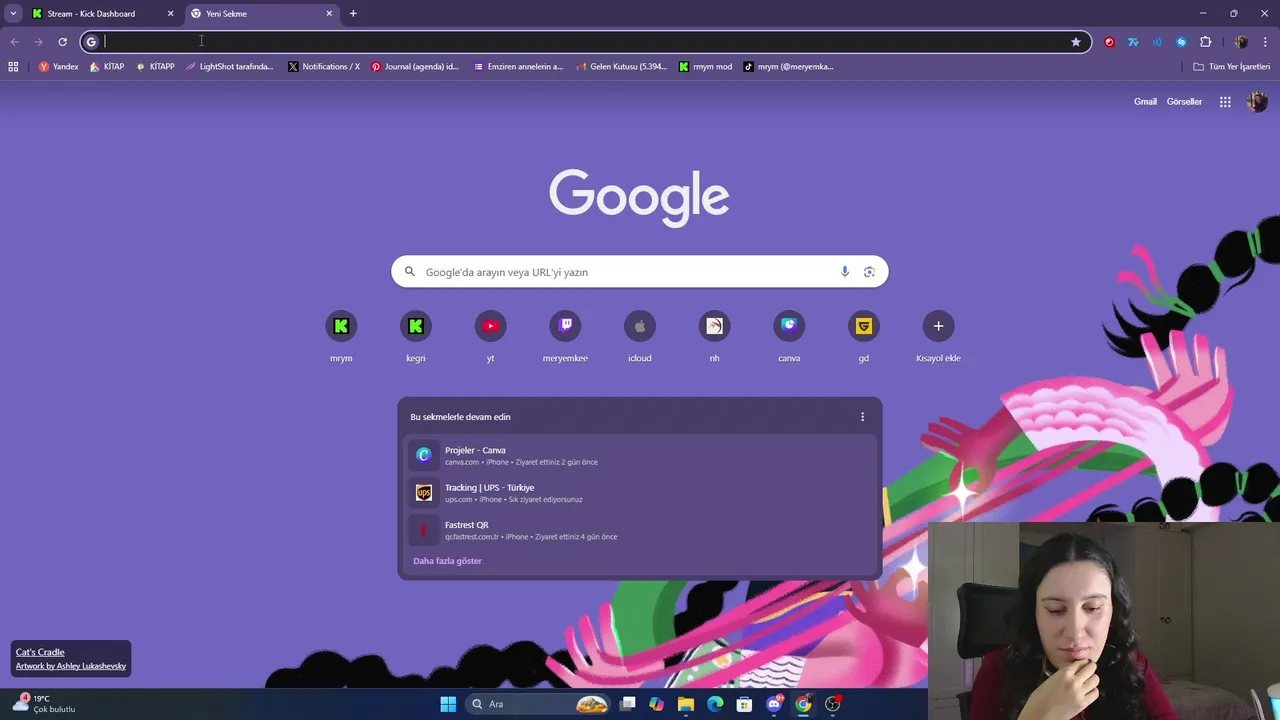Open Copilot from the taskbar
Image resolution: width=1280 pixels, height=720 pixels.
pos(656,704)
